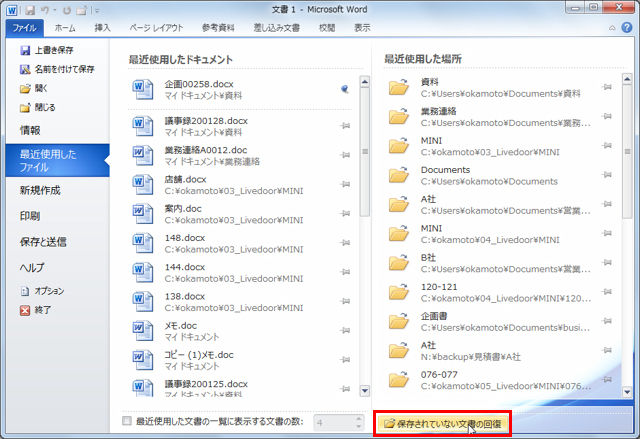Image resolution: width=640 pixels, height=439 pixels.
Task: Pin 144.docx to the recent list
Action: 345,272
